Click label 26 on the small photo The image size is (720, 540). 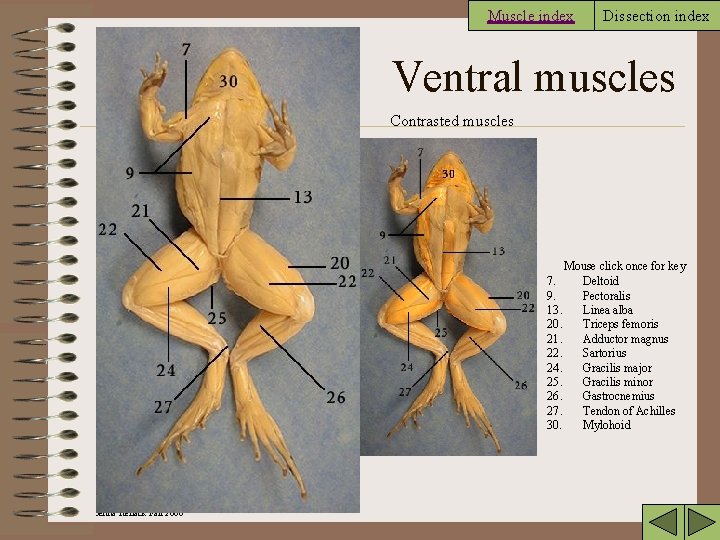click(x=521, y=385)
